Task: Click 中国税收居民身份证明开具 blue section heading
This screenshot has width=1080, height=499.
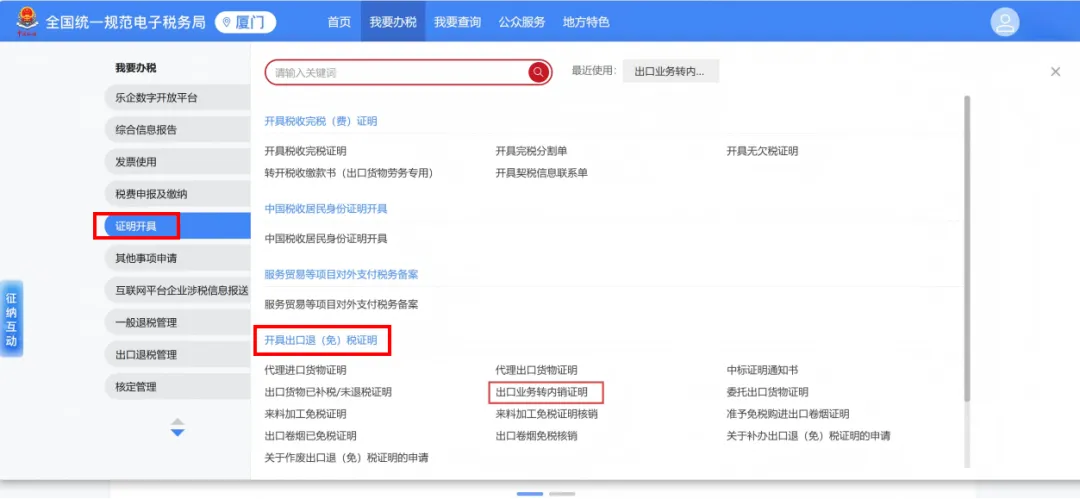Action: [326, 209]
